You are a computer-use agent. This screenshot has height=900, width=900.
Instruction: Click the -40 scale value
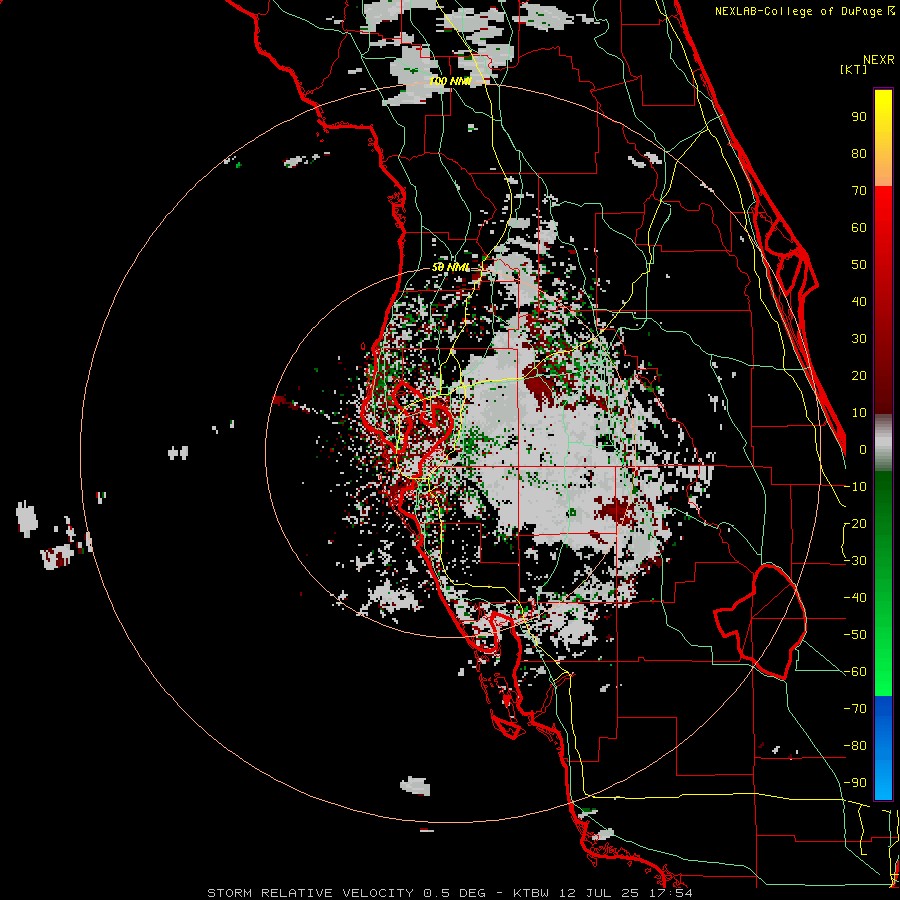click(855, 598)
